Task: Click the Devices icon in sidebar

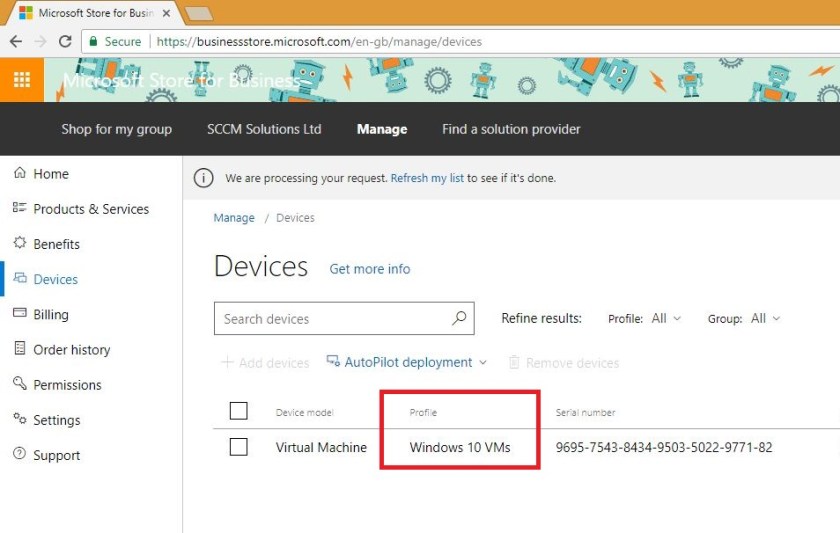Action: (x=20, y=277)
